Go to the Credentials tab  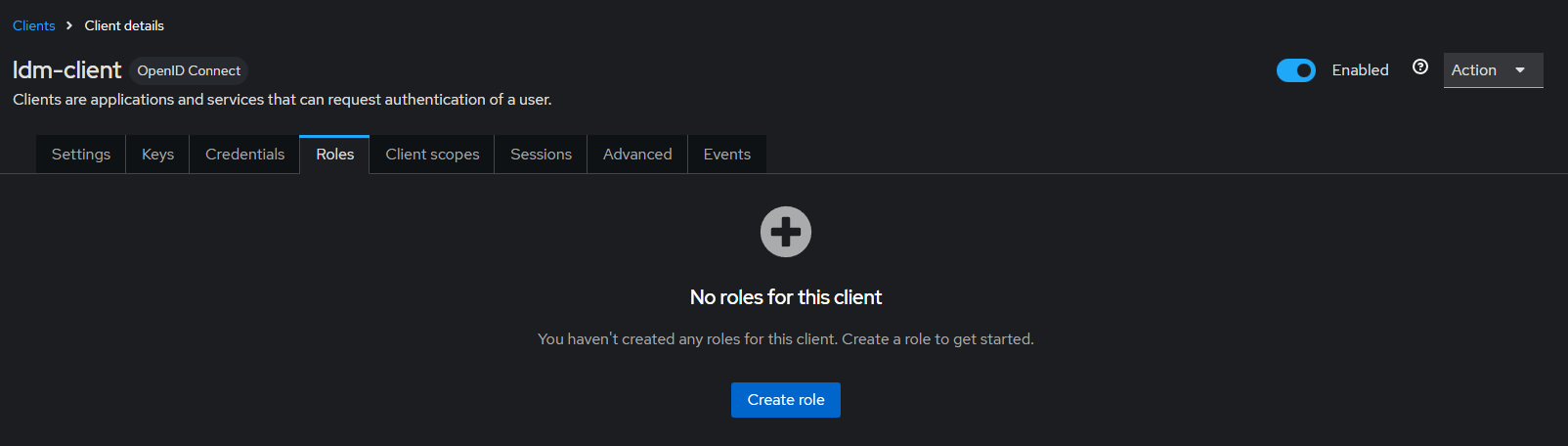tap(244, 155)
